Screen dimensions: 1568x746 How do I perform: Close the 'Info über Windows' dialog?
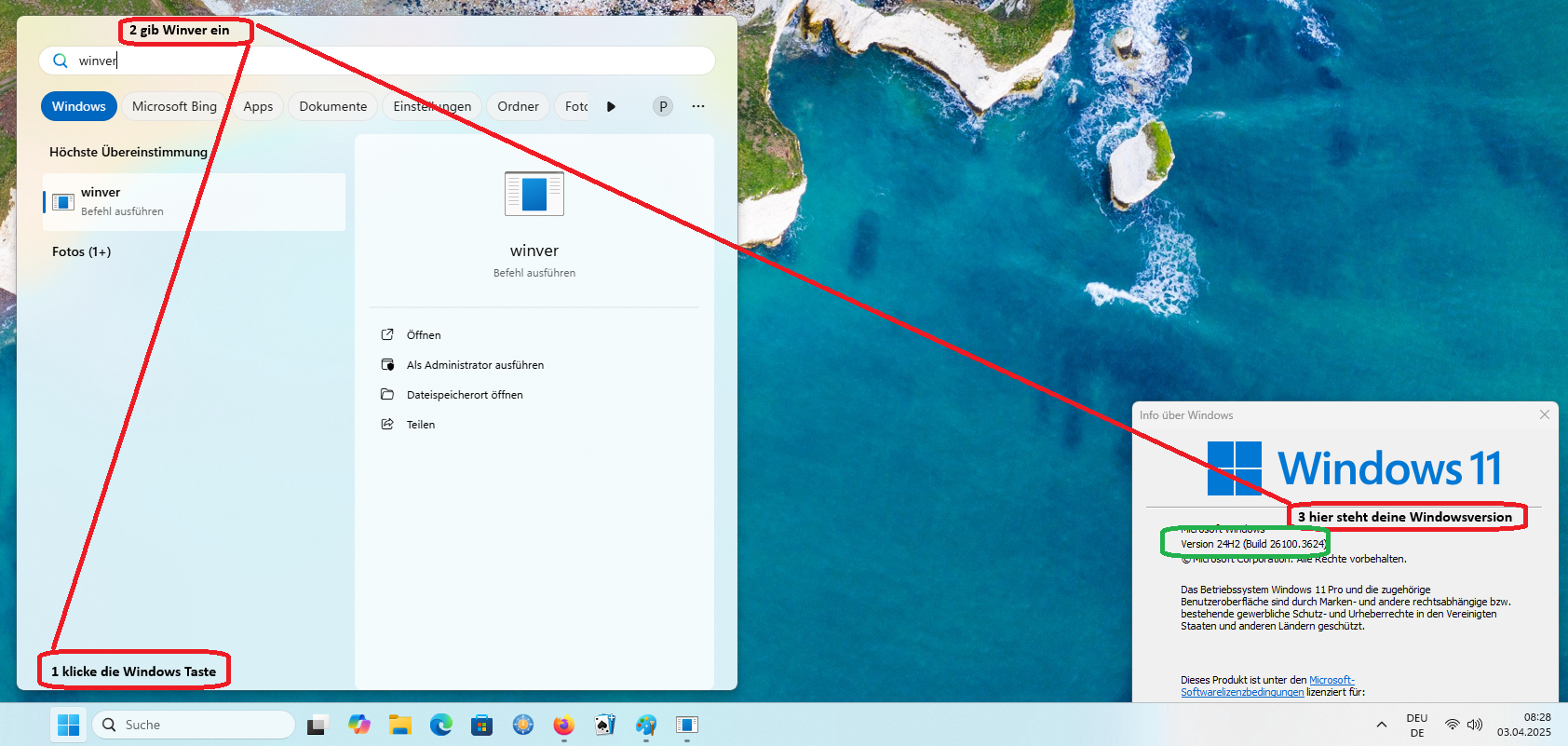click(x=1545, y=414)
